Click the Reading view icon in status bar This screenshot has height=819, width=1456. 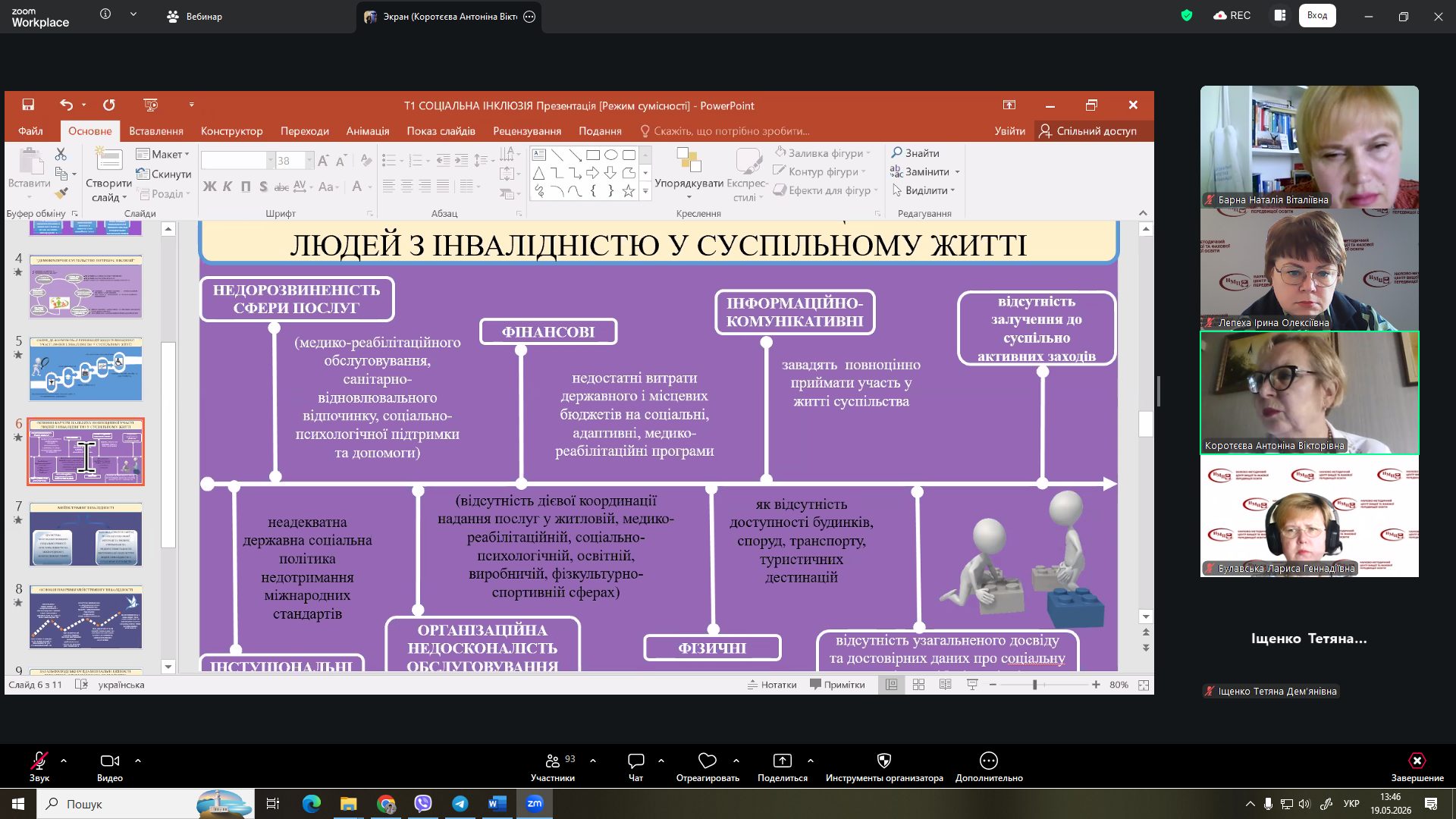pyautogui.click(x=945, y=685)
